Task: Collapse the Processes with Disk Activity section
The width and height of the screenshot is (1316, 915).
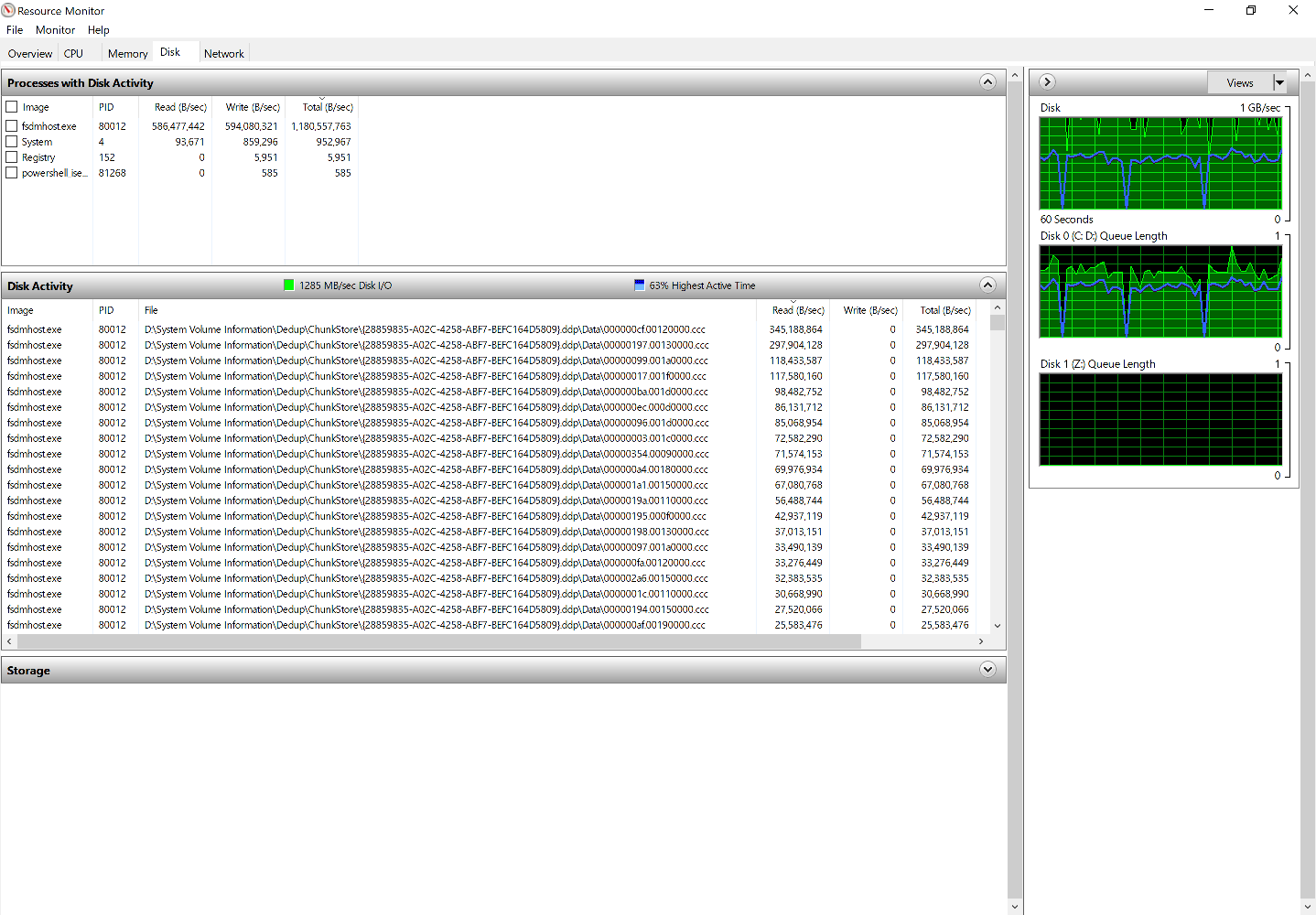Action: pyautogui.click(x=987, y=82)
